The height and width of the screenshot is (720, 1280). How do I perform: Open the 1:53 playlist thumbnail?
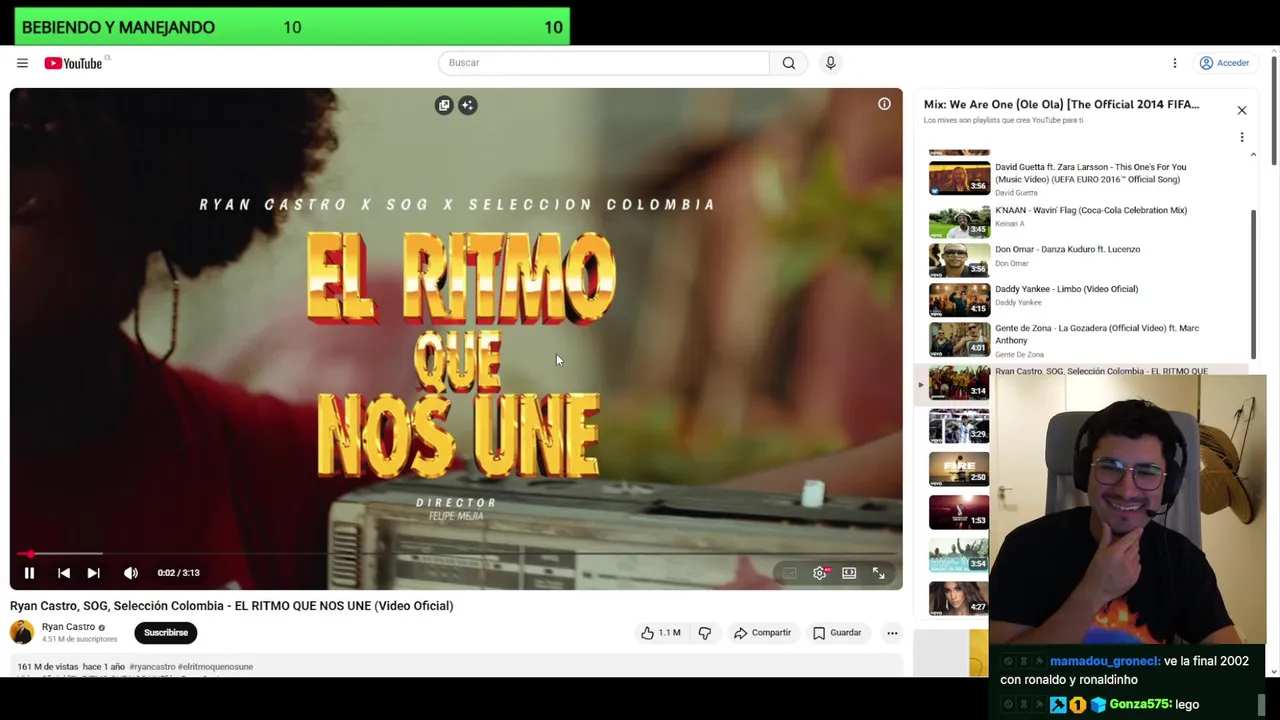click(959, 511)
